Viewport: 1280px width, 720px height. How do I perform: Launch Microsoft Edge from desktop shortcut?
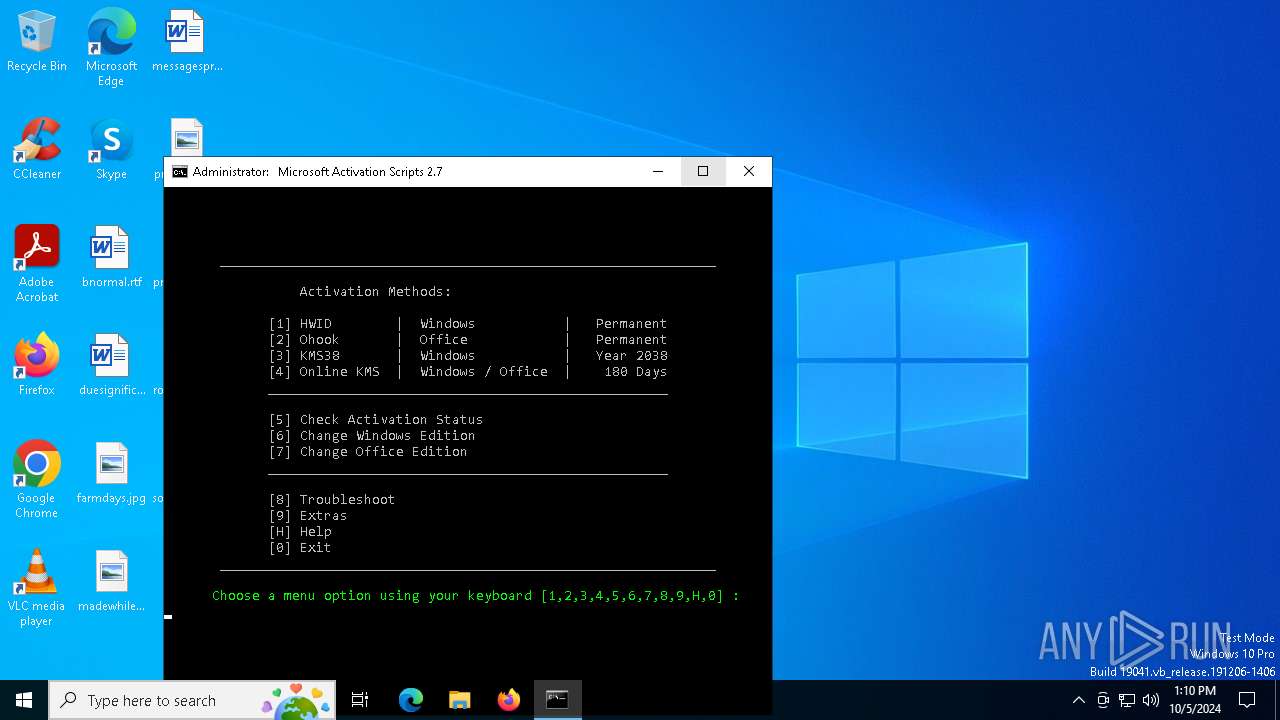click(111, 48)
